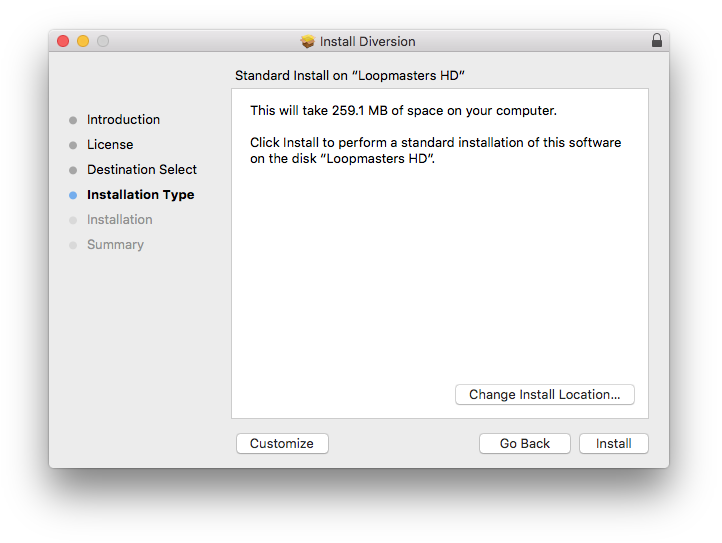Click the package icon beside Install Diversion

click(x=308, y=41)
